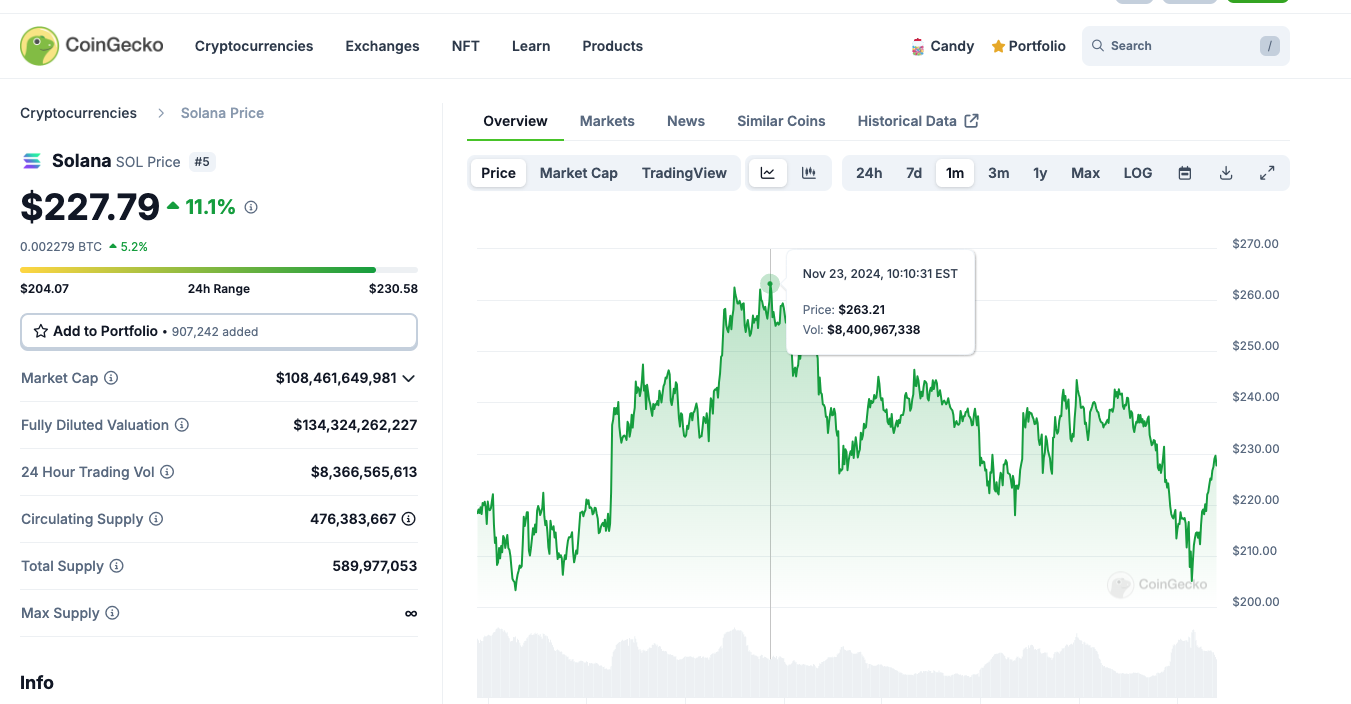Switch to candlestick chart view
Screen dimensions: 1351x704
point(809,173)
